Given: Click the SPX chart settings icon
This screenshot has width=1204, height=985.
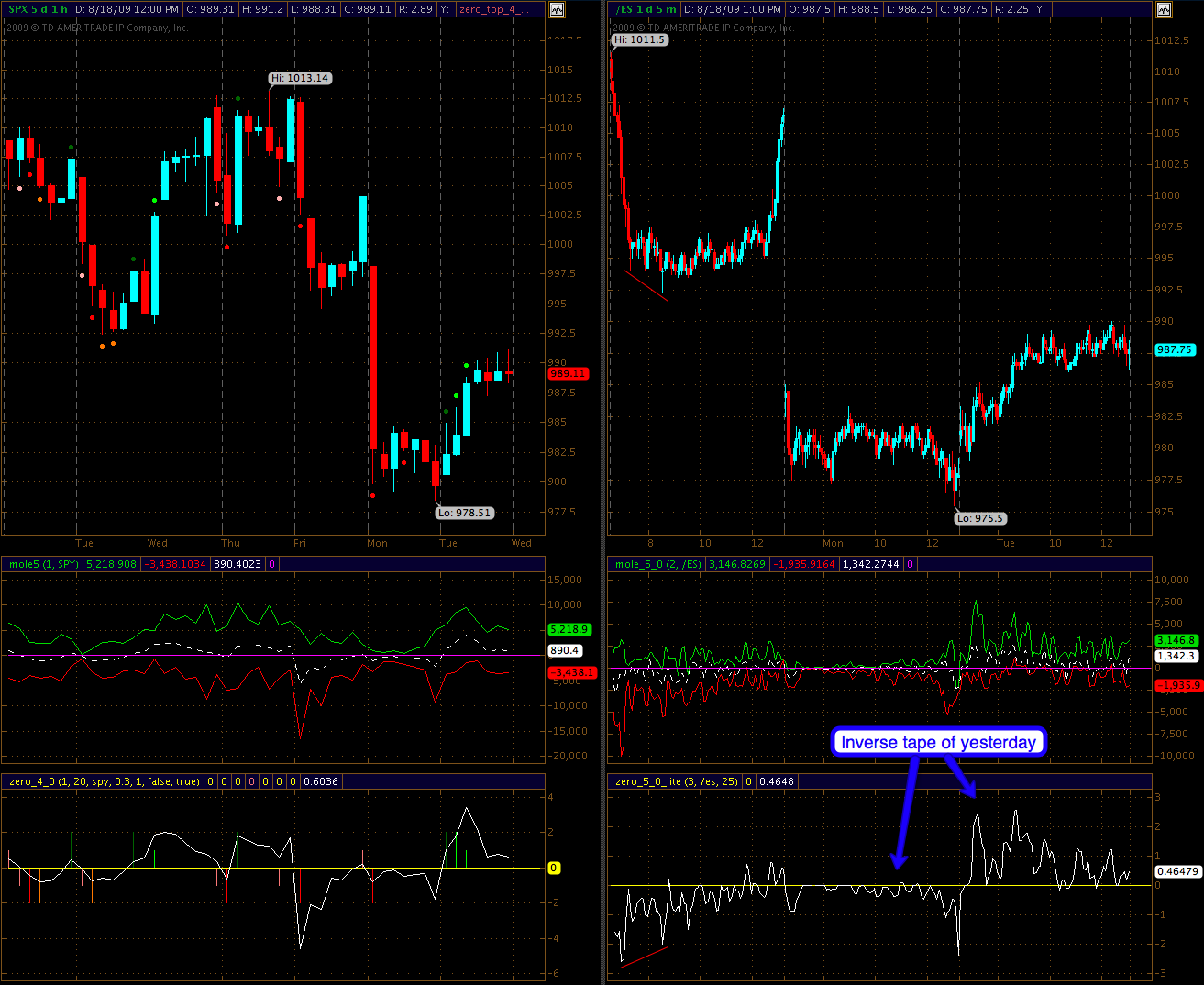Looking at the screenshot, I should point(557,9).
